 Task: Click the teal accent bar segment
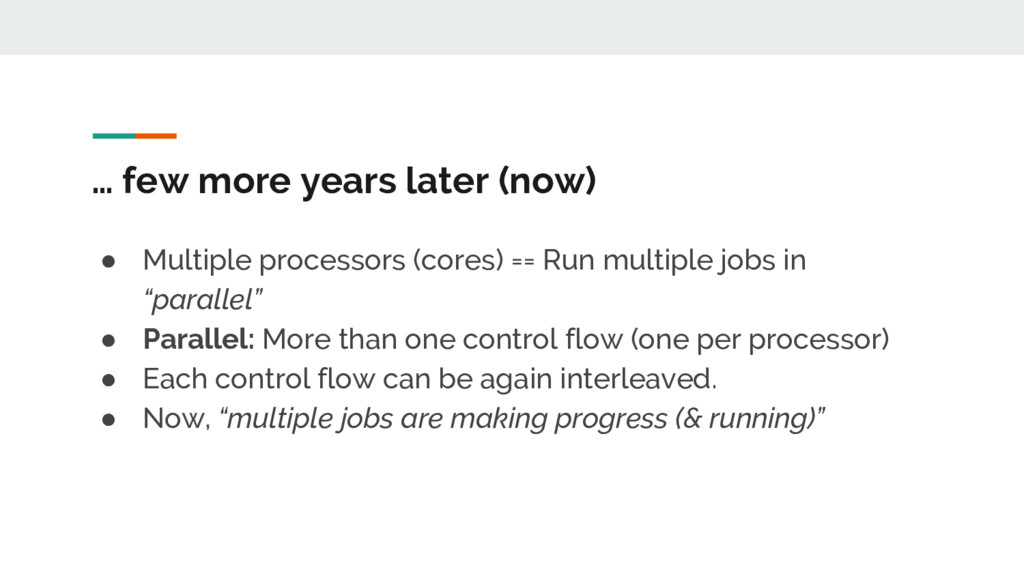113,135
